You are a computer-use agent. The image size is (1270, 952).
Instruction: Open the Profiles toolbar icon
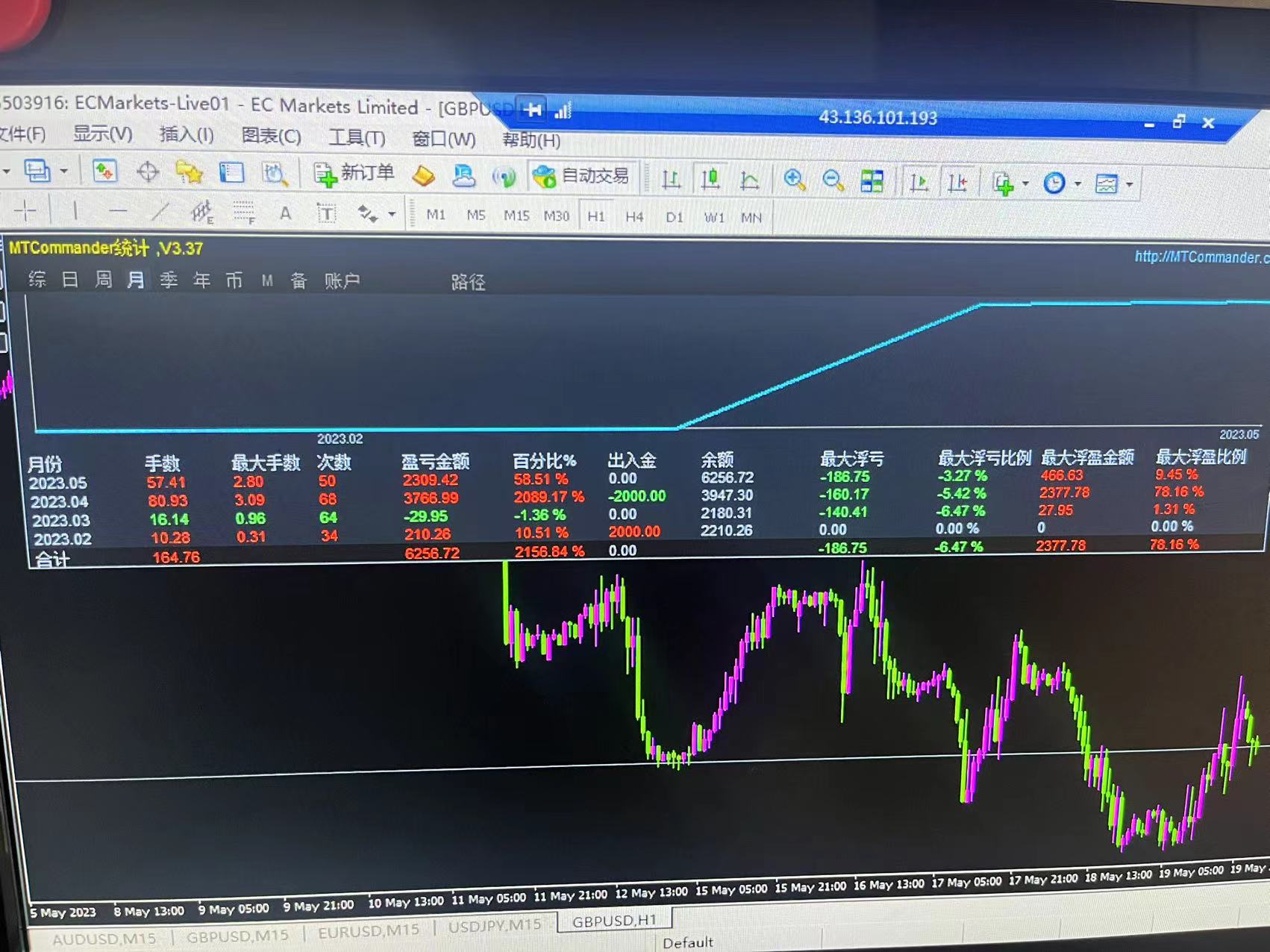click(x=37, y=172)
